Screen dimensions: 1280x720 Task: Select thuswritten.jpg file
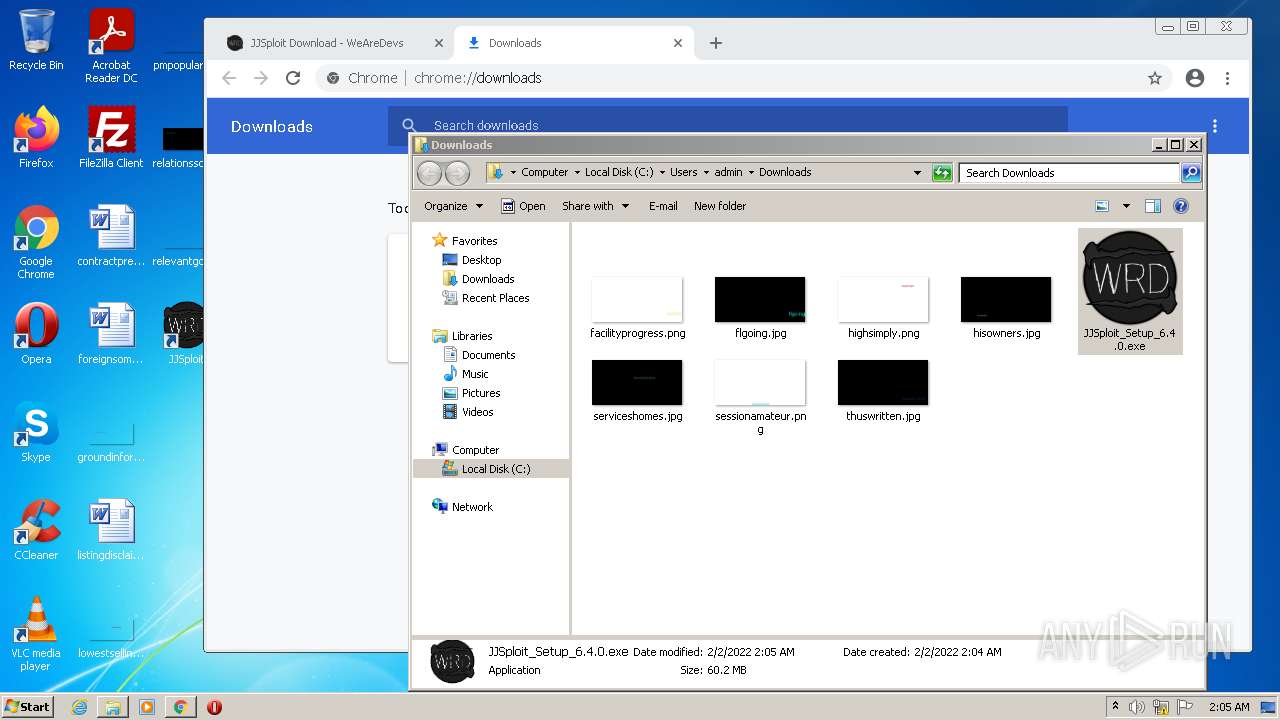point(883,391)
